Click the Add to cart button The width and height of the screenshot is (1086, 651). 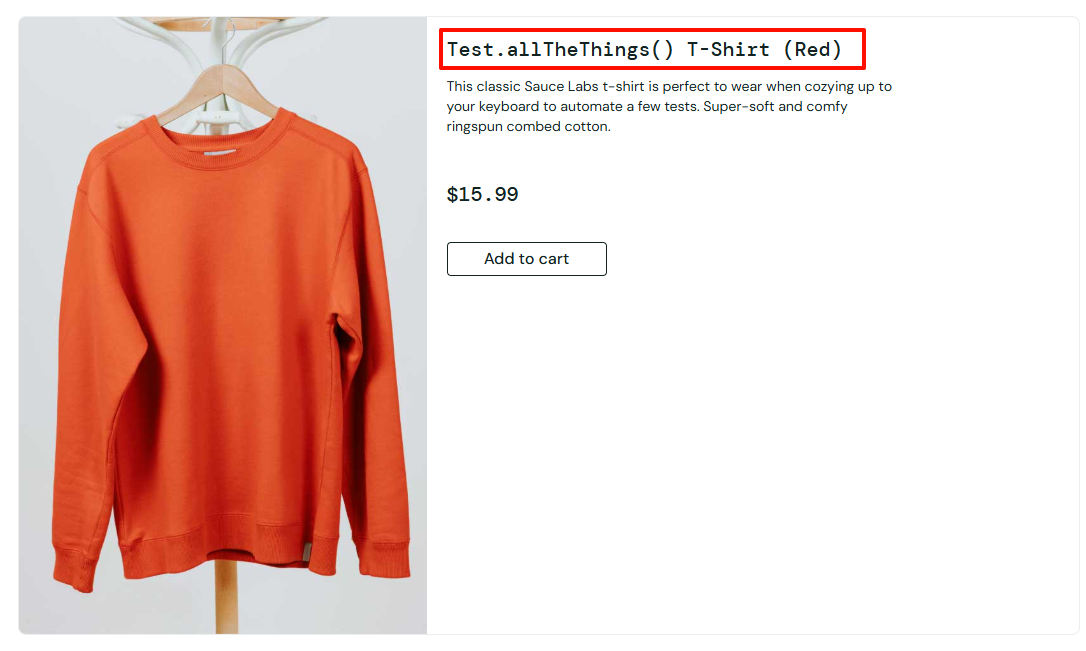click(x=526, y=259)
